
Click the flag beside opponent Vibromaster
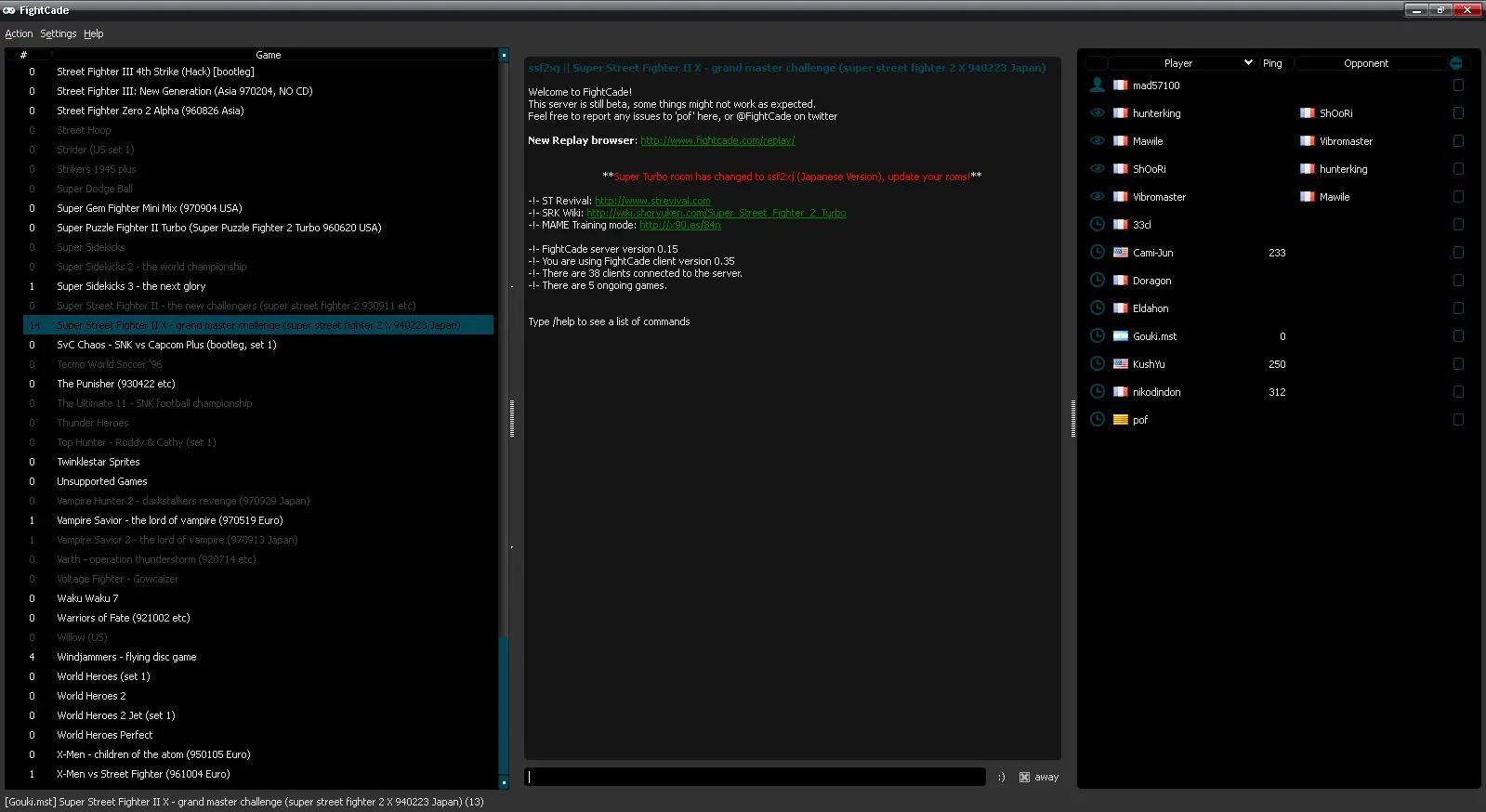tap(1308, 141)
